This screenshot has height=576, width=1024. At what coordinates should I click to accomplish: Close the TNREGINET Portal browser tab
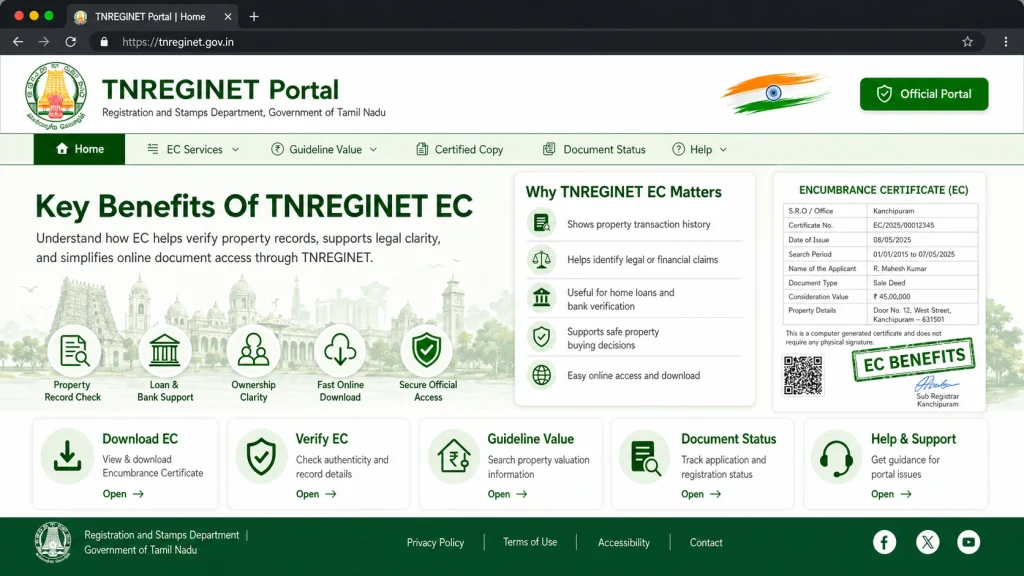[228, 17]
